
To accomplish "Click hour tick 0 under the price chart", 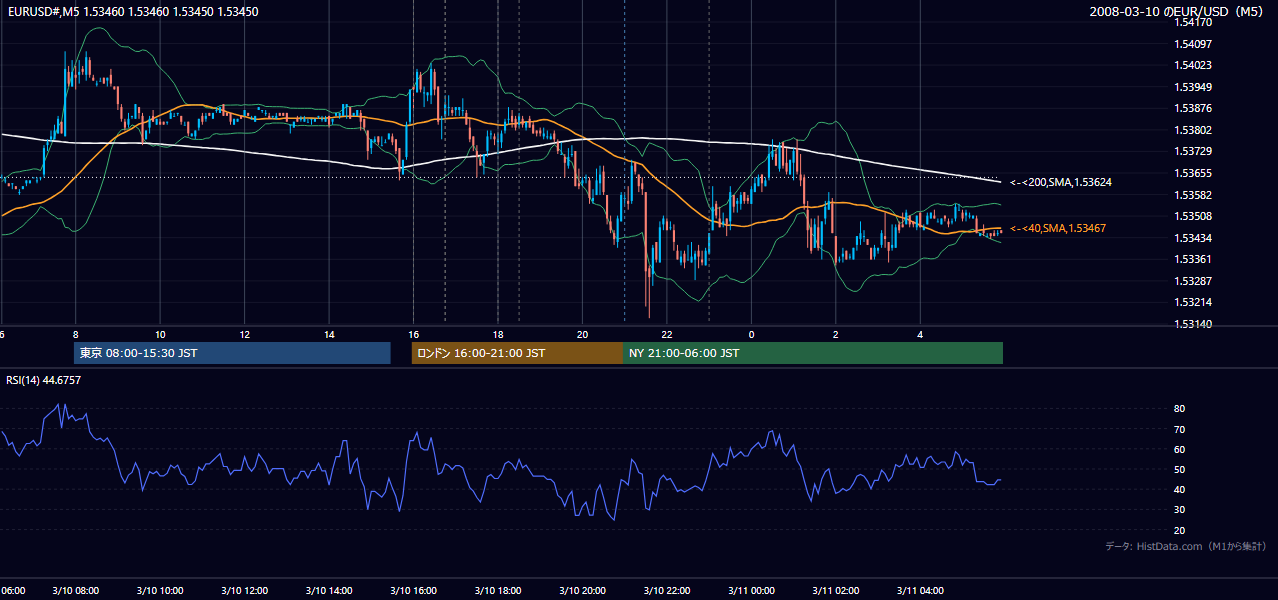I will (752, 334).
